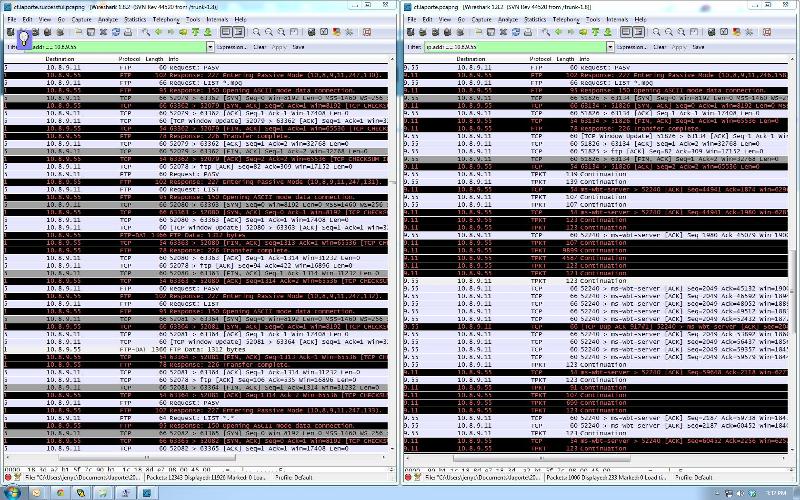Toggle auto scroll in right window toolbar
The width and height of the screenshot is (800, 500).
coord(639,32)
